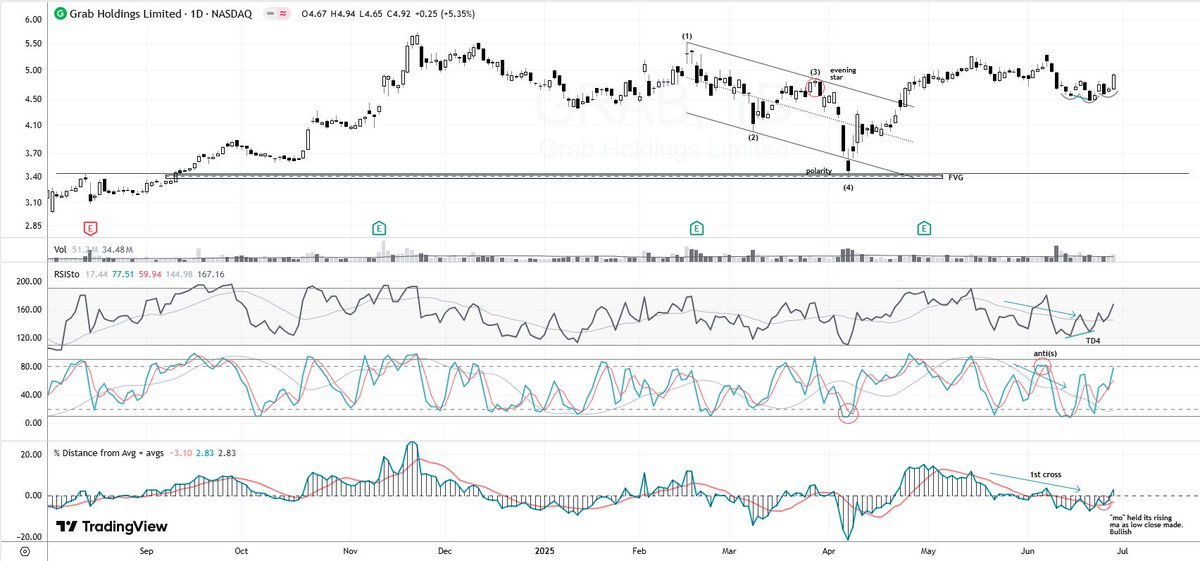Click the green Grab logo icon
Image resolution: width=1200 pixels, height=561 pixels.
pyautogui.click(x=61, y=14)
